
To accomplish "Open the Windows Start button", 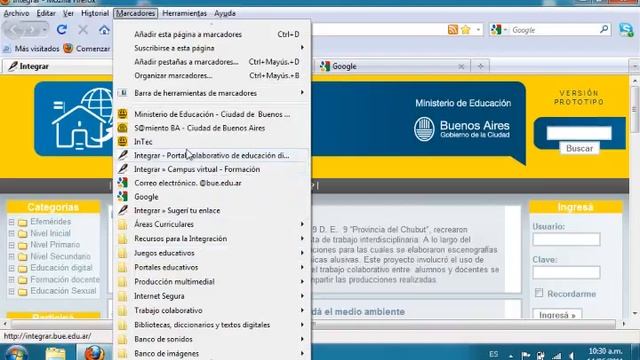I will (x=17, y=353).
